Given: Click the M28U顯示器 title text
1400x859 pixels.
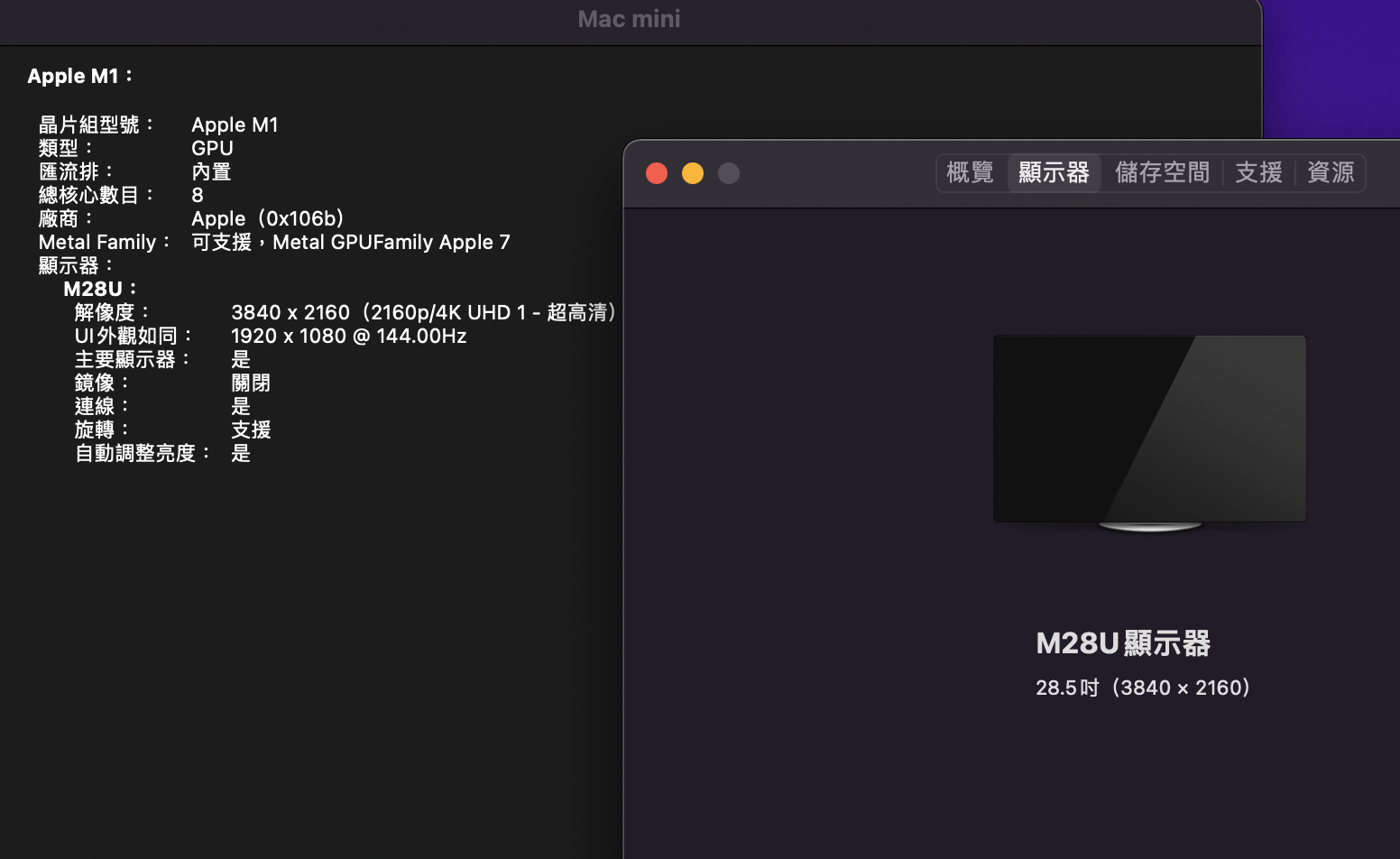Looking at the screenshot, I should point(1123,643).
